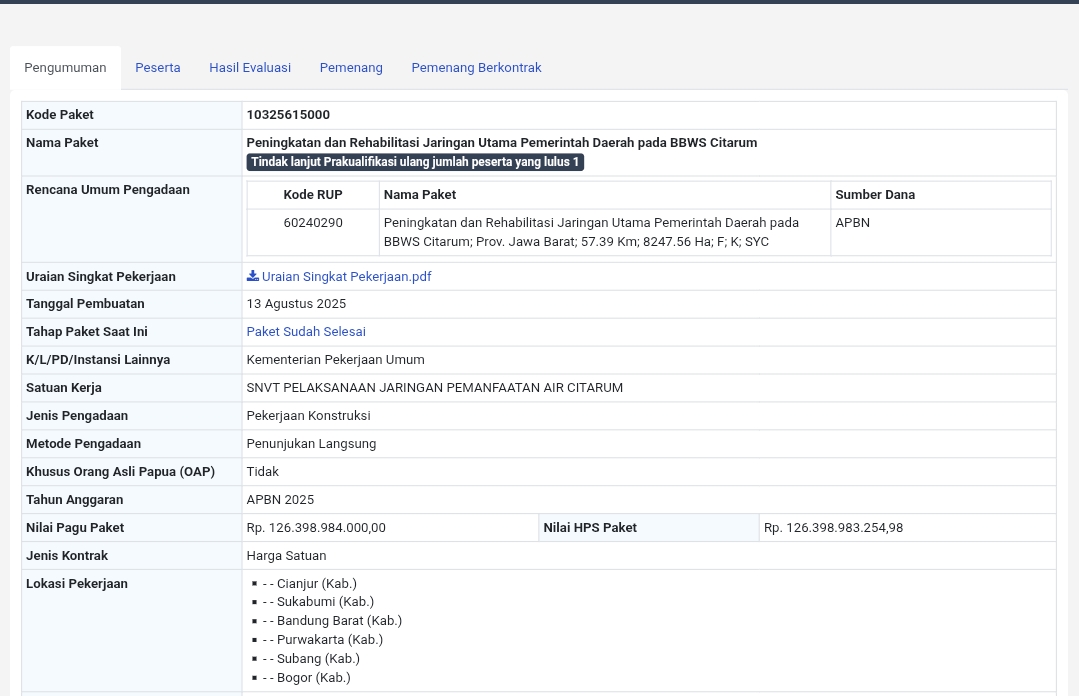1079x696 pixels.
Task: Click the Satuan Kerja value SNVT PELAKSANAAN JARINGAN
Action: pyautogui.click(x=434, y=388)
